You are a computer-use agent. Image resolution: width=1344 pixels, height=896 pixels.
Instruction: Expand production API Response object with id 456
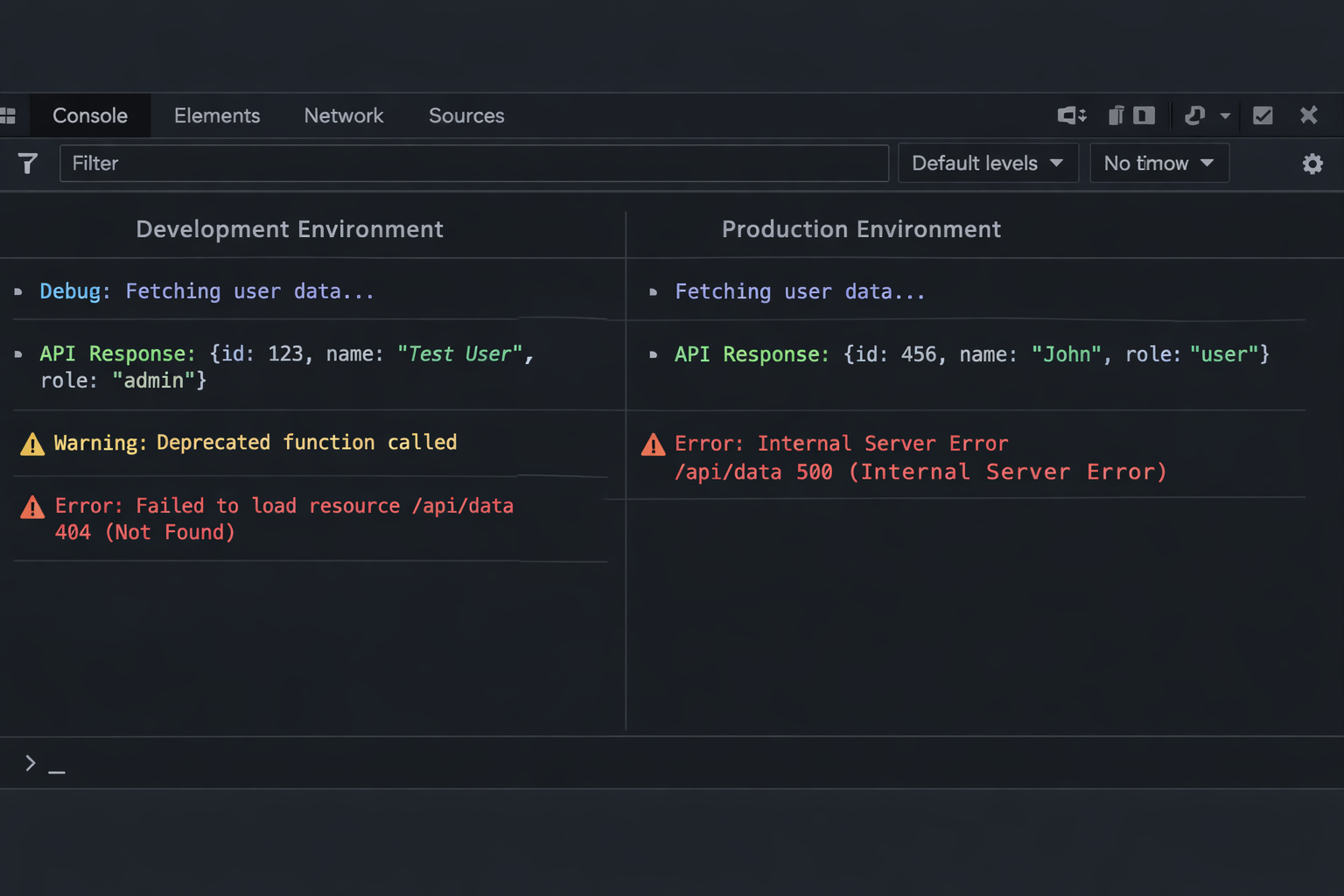pyautogui.click(x=653, y=355)
